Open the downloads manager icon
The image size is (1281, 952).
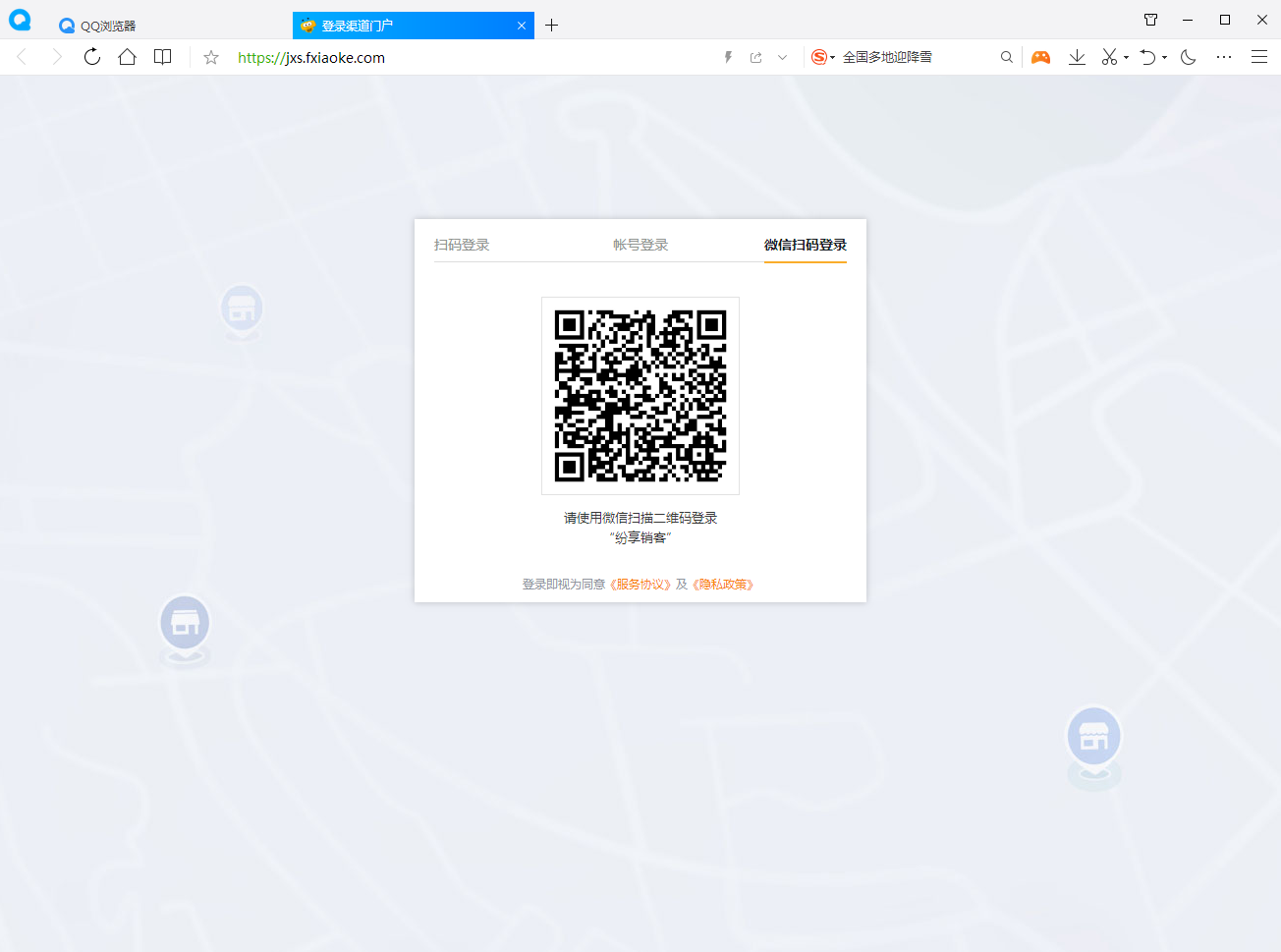pyautogui.click(x=1077, y=57)
